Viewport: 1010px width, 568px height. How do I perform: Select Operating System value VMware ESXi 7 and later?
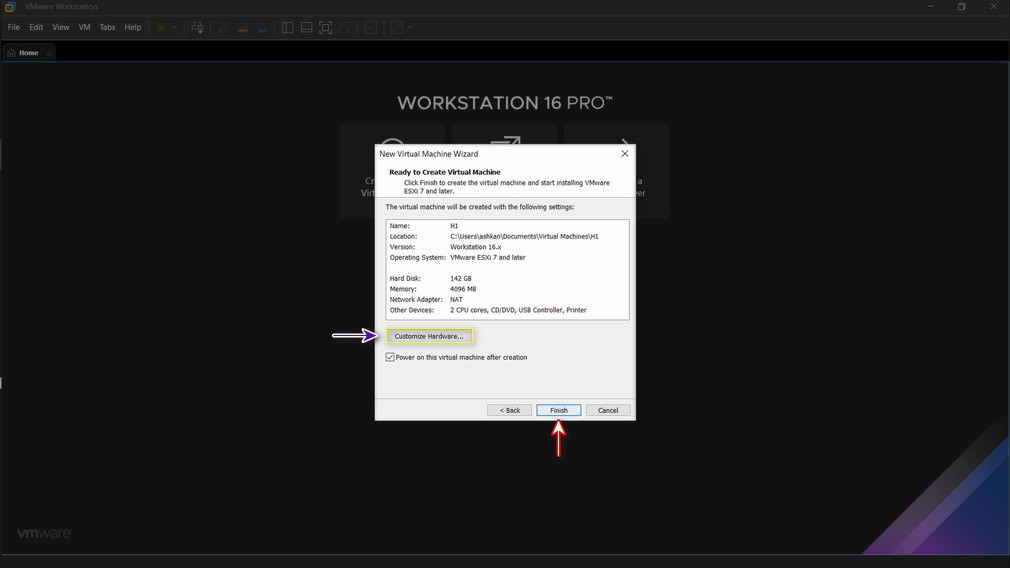pos(488,258)
